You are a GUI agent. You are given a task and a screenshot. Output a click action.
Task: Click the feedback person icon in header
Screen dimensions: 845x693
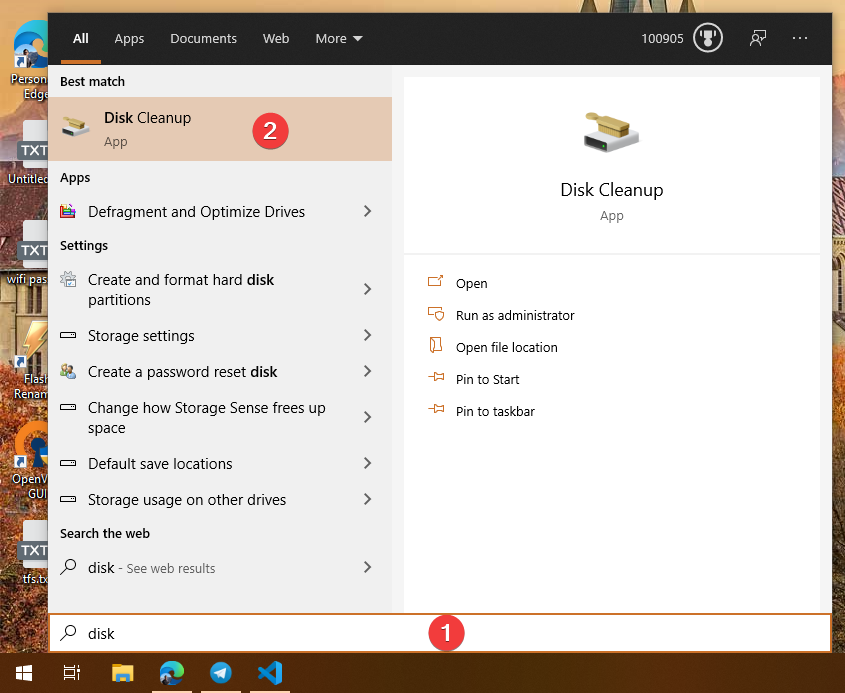758,38
